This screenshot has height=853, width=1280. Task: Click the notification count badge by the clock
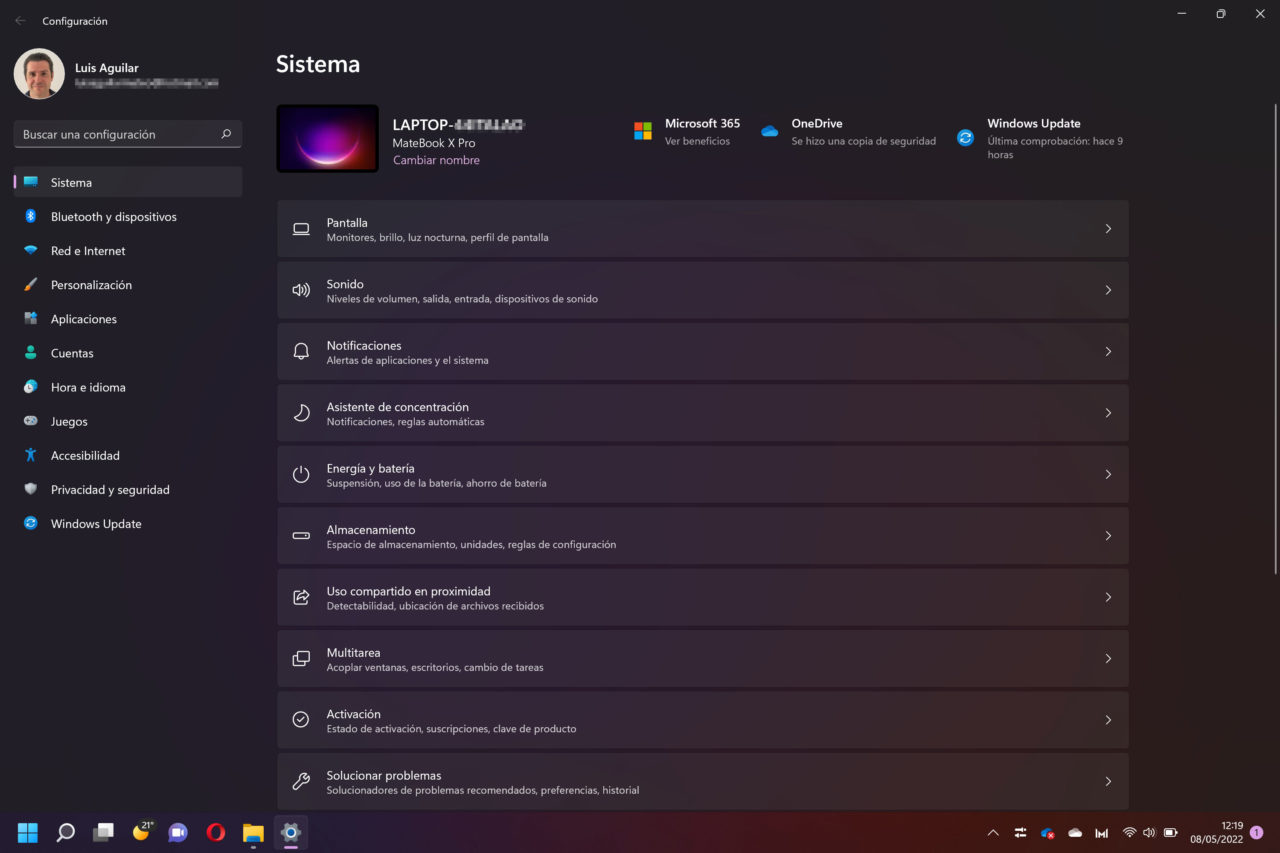pos(1257,832)
